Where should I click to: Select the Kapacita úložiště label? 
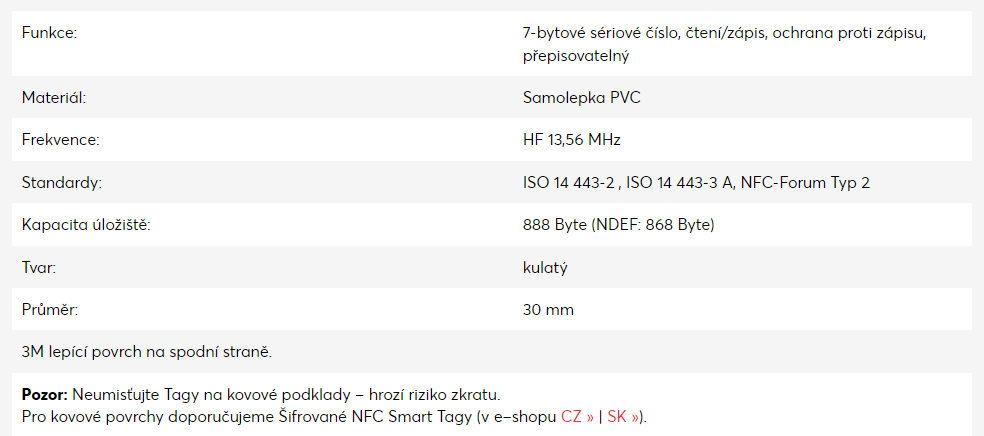tap(87, 225)
